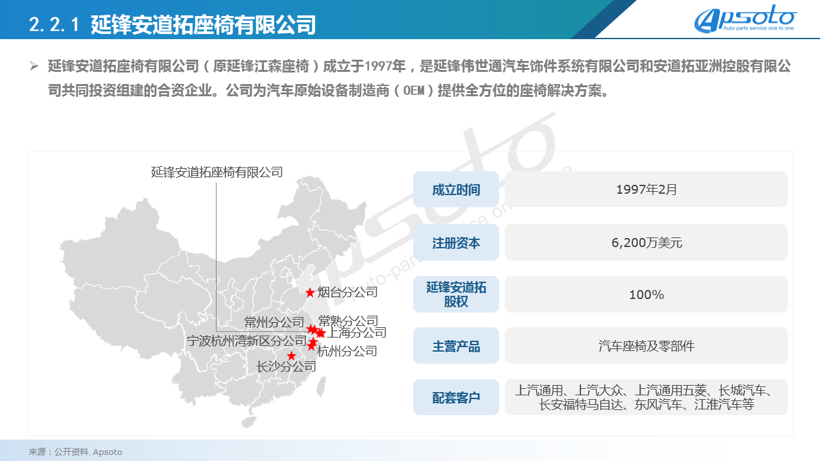This screenshot has width=820, height=461.
Task: Click the red star below 常州分公司 label
Action: tap(311, 328)
